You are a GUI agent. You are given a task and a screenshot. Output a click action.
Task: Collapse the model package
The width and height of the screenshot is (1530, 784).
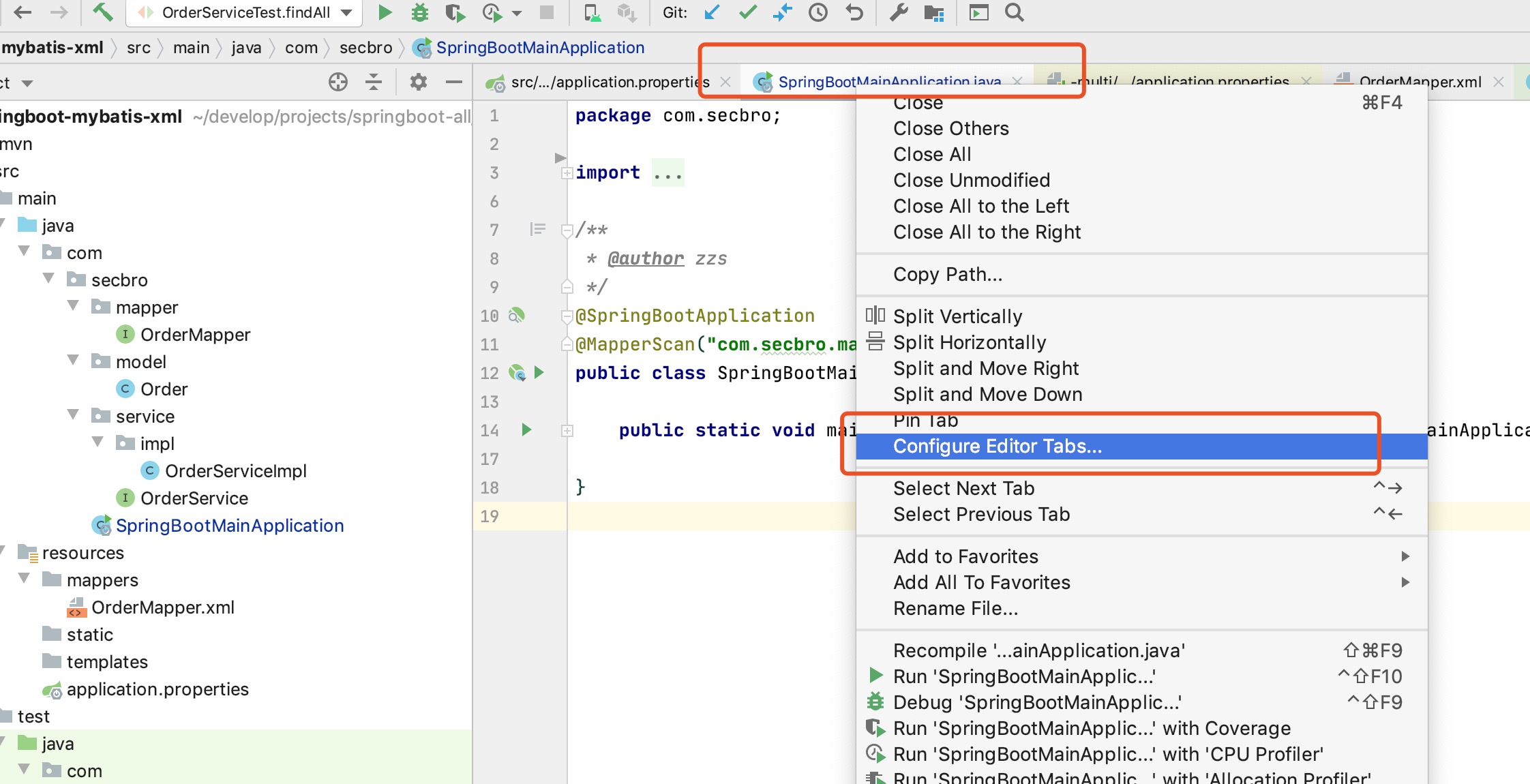coord(74,360)
